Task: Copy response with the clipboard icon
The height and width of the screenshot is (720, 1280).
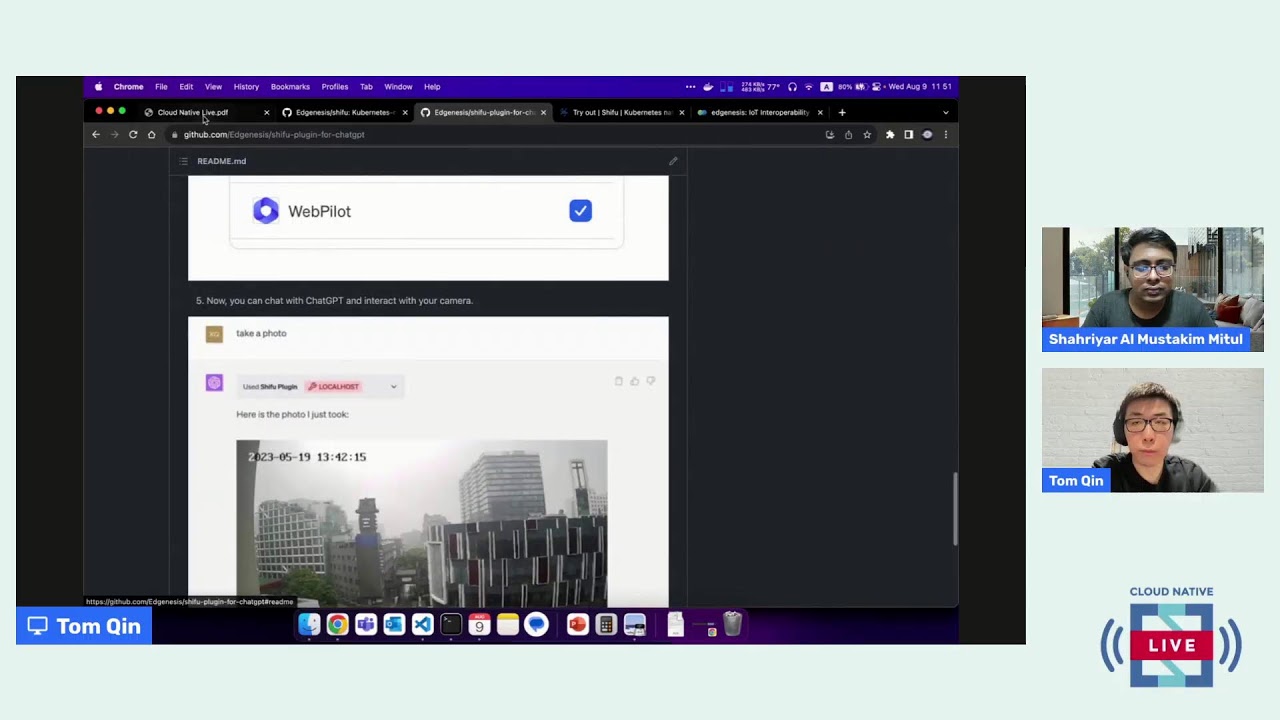Action: coord(618,381)
